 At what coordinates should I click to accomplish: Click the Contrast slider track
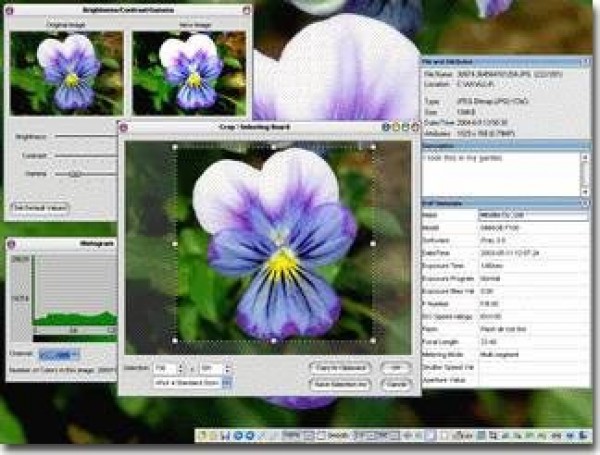coord(86,155)
